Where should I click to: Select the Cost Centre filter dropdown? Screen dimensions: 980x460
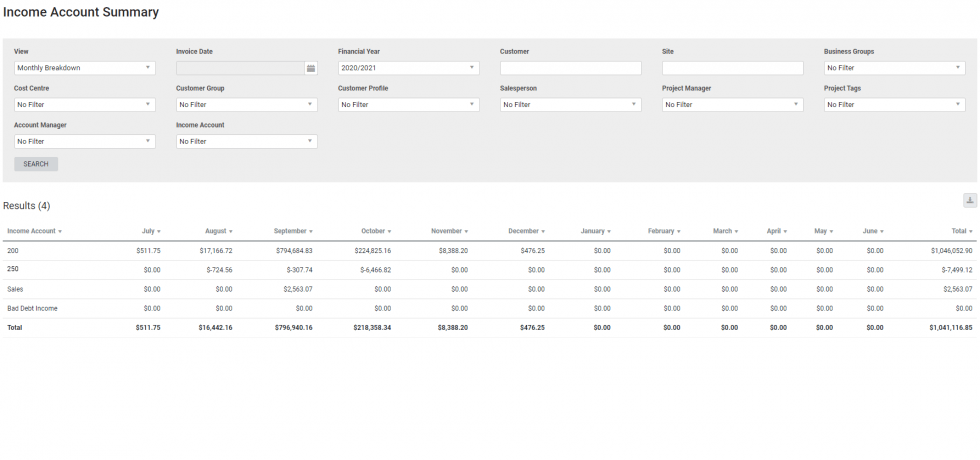pyautogui.click(x=85, y=104)
